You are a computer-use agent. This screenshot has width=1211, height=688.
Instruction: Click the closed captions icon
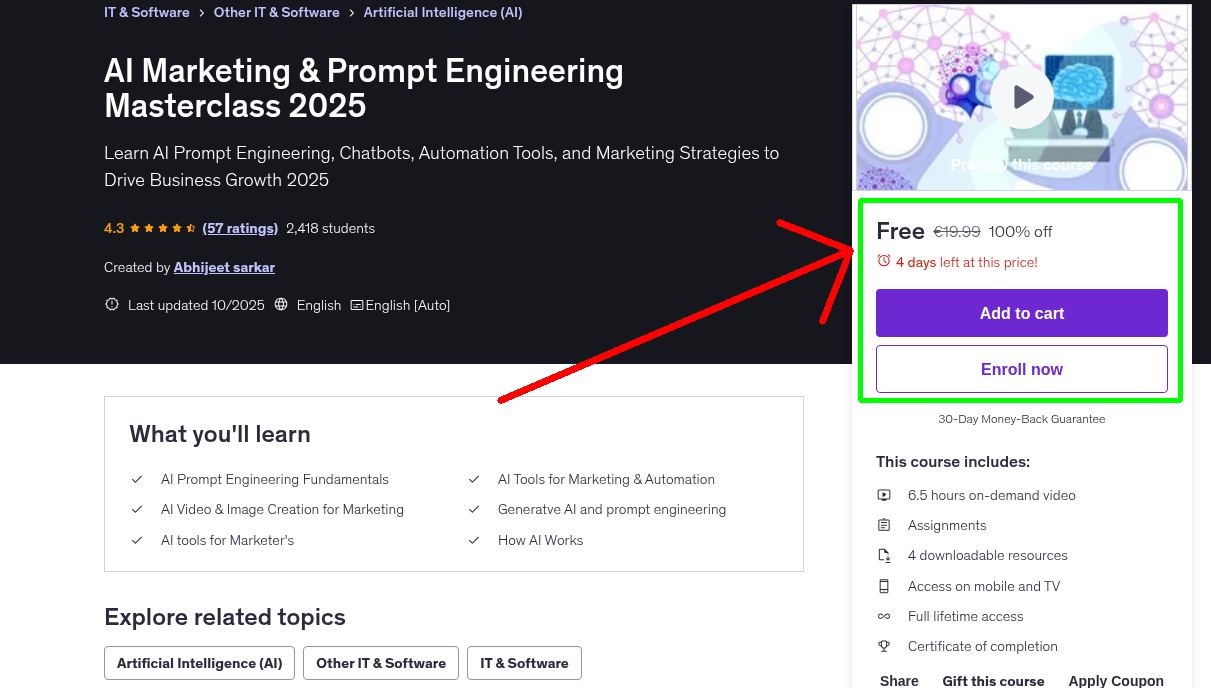pyautogui.click(x=357, y=305)
